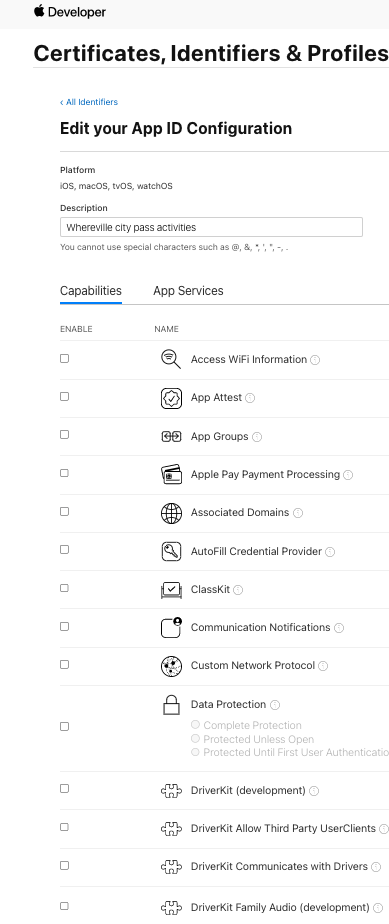This screenshot has width=389, height=924.
Task: Click the Associated Domains globe icon
Action: point(171,513)
